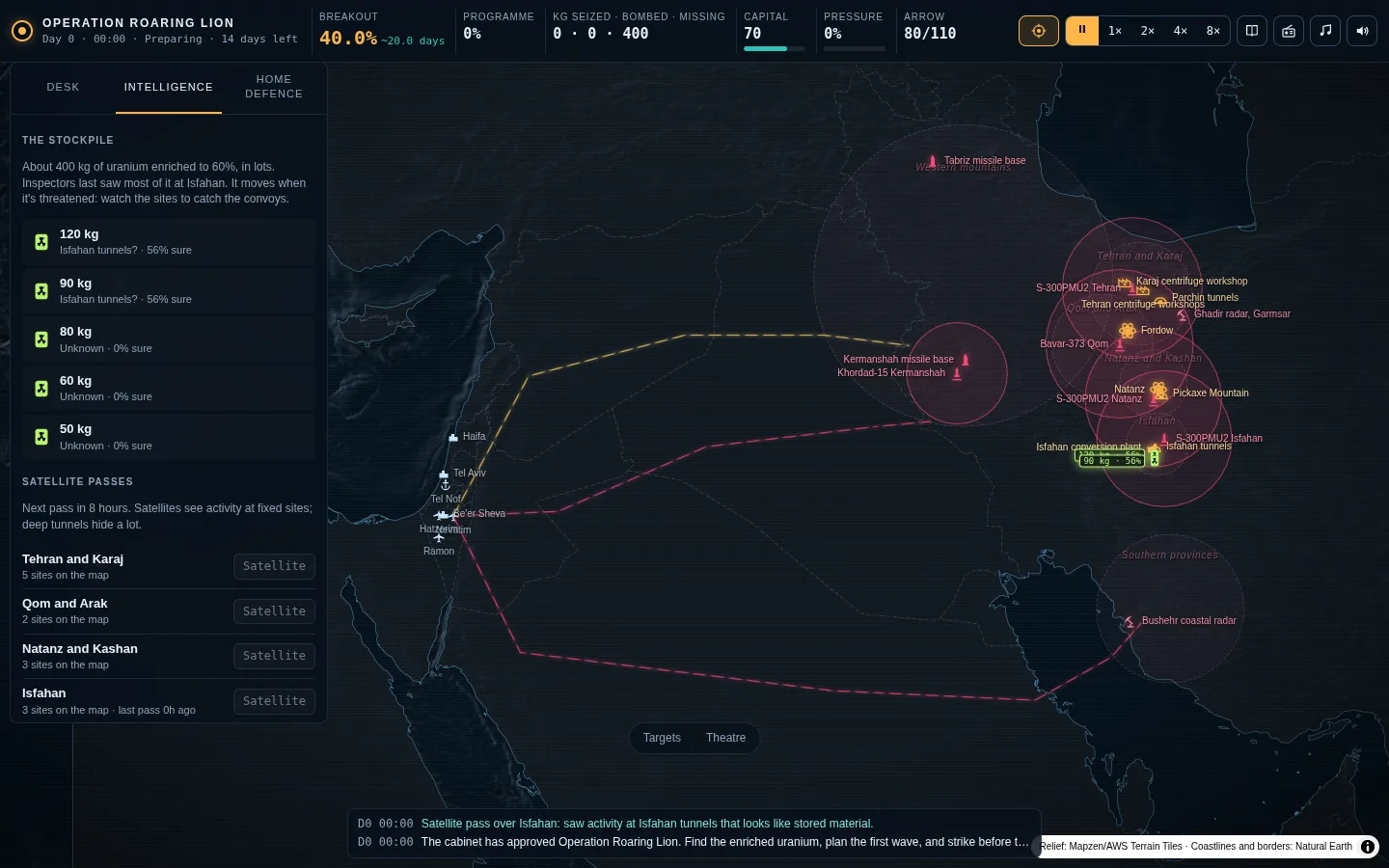
Task: Toggle sound with the speaker icon
Action: pyautogui.click(x=1362, y=31)
